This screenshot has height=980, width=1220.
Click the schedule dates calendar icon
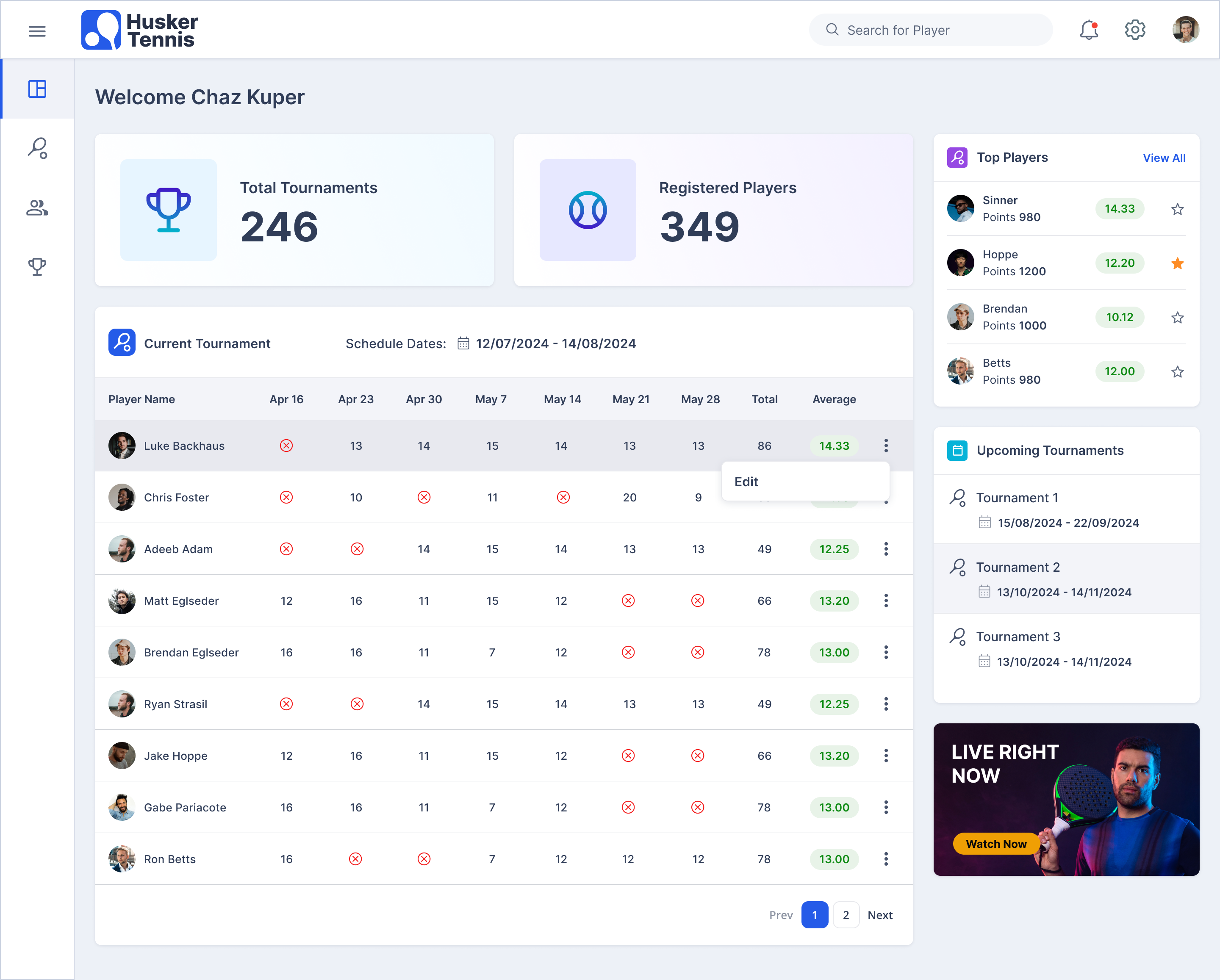pyautogui.click(x=463, y=343)
